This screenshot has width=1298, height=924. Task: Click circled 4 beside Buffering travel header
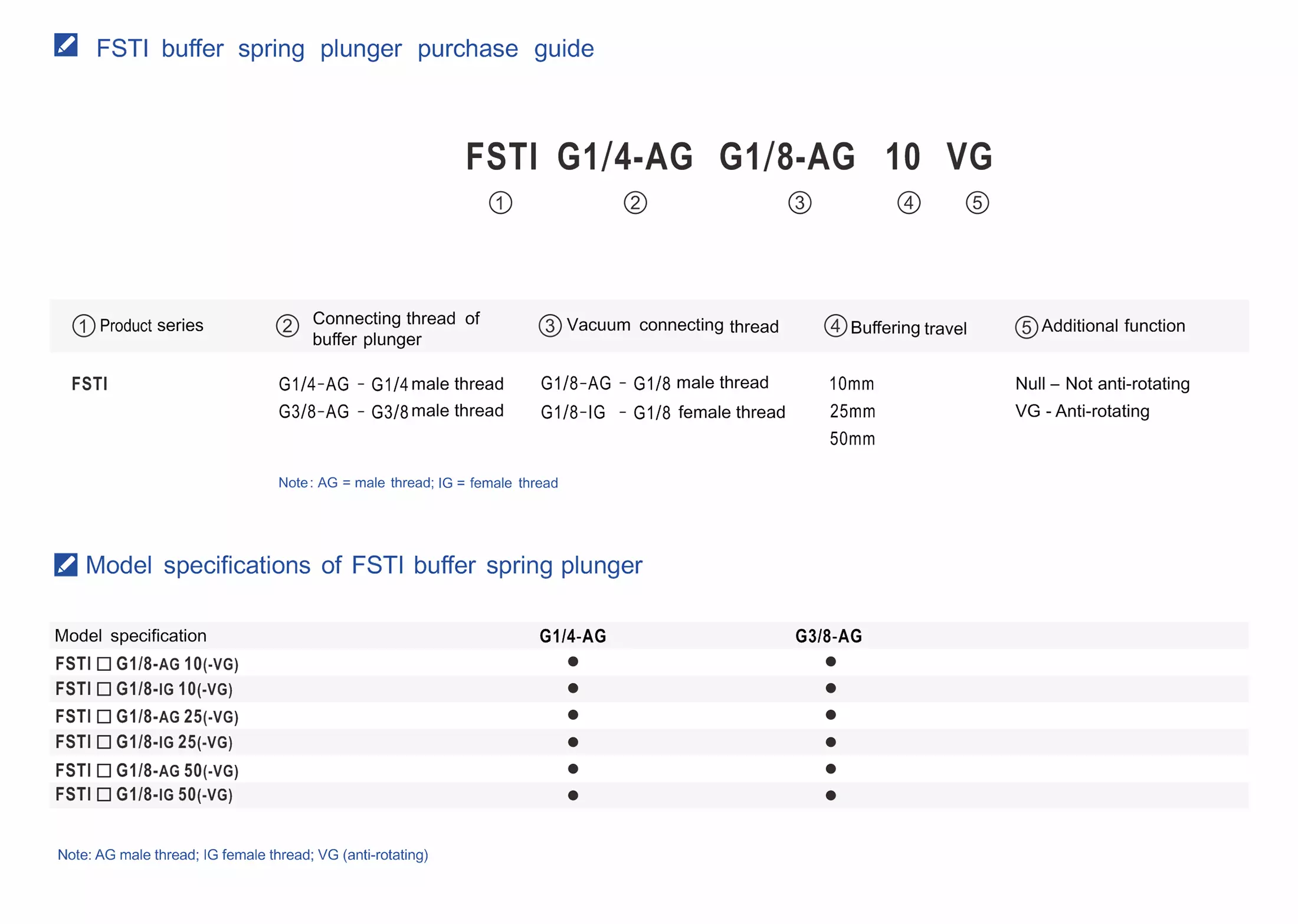tap(835, 326)
